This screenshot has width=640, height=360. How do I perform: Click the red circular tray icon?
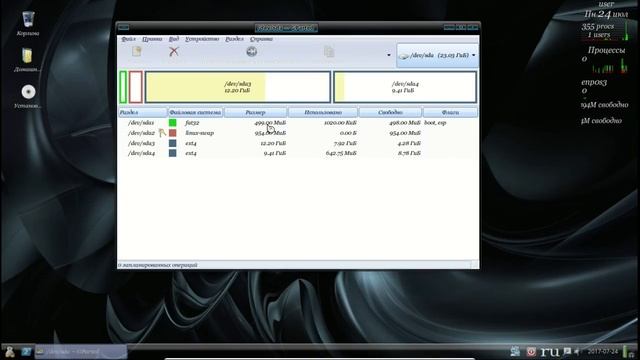click(531, 351)
